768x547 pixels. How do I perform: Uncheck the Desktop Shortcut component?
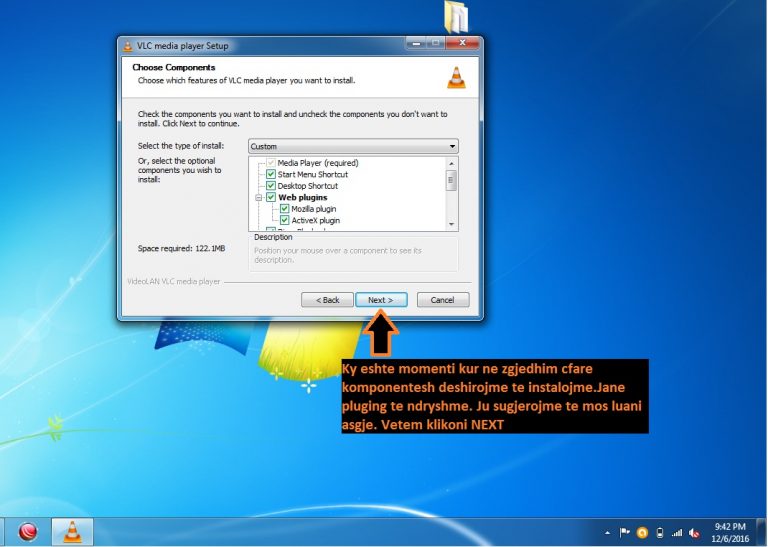tap(271, 186)
